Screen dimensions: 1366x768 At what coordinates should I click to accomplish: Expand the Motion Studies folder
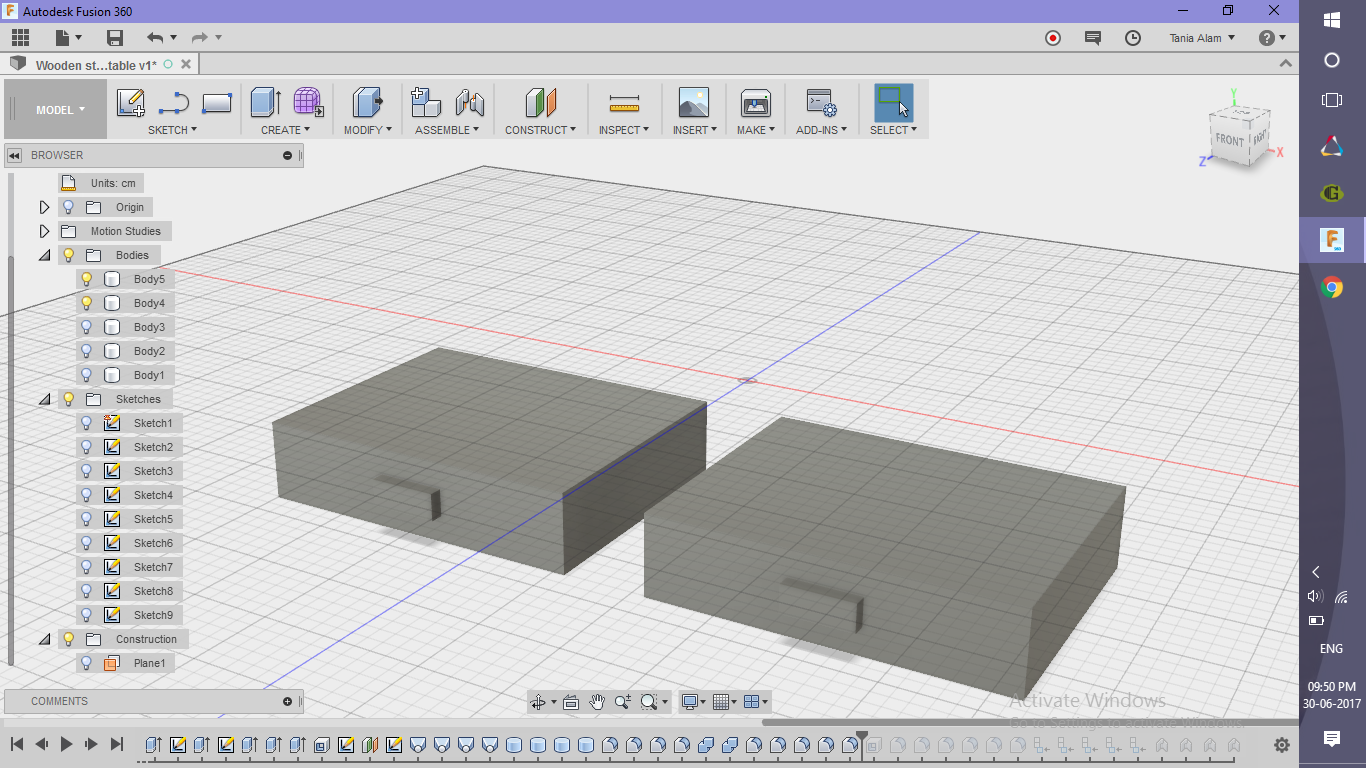[44, 231]
